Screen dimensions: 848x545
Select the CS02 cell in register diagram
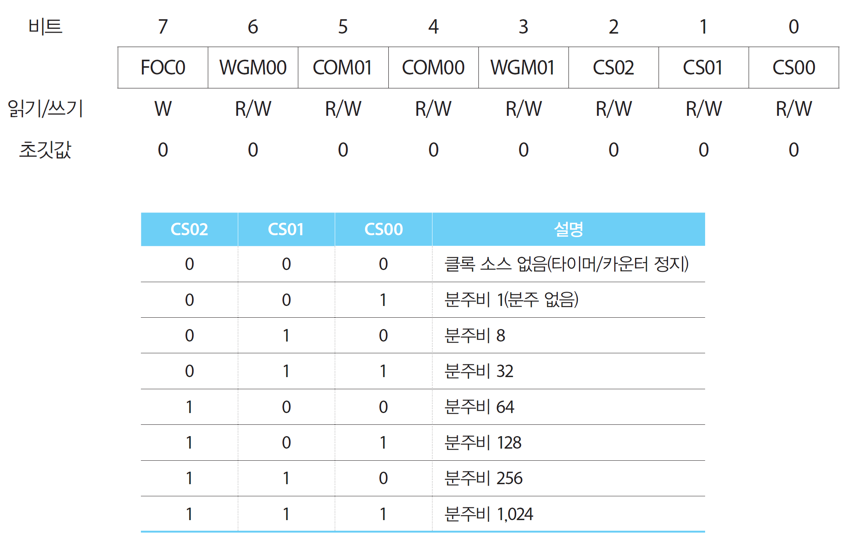click(613, 68)
